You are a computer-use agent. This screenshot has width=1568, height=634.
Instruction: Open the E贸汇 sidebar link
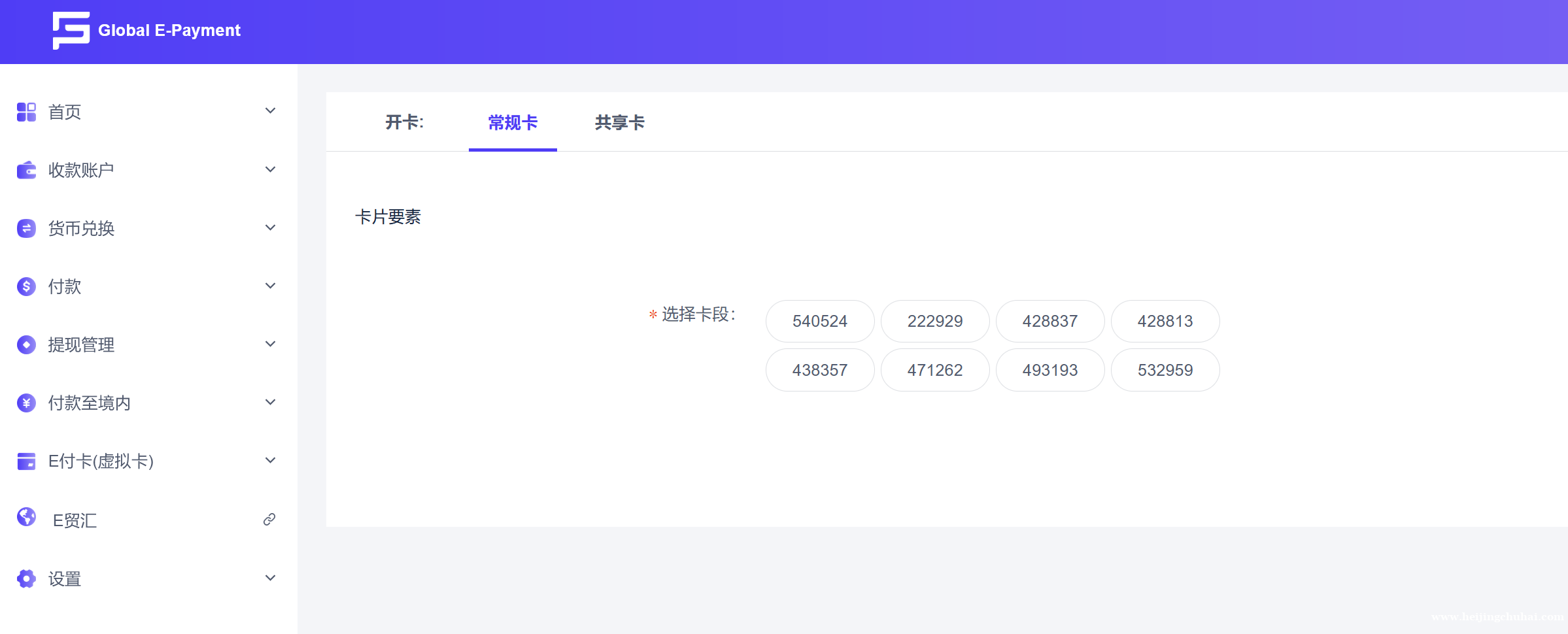(148, 520)
